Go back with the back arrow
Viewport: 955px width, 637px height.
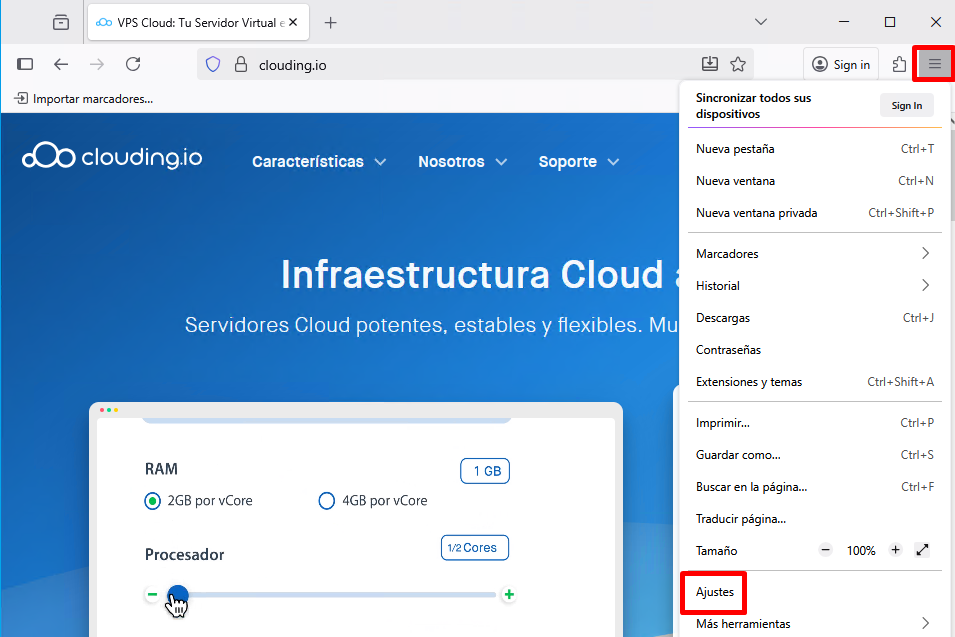point(61,64)
